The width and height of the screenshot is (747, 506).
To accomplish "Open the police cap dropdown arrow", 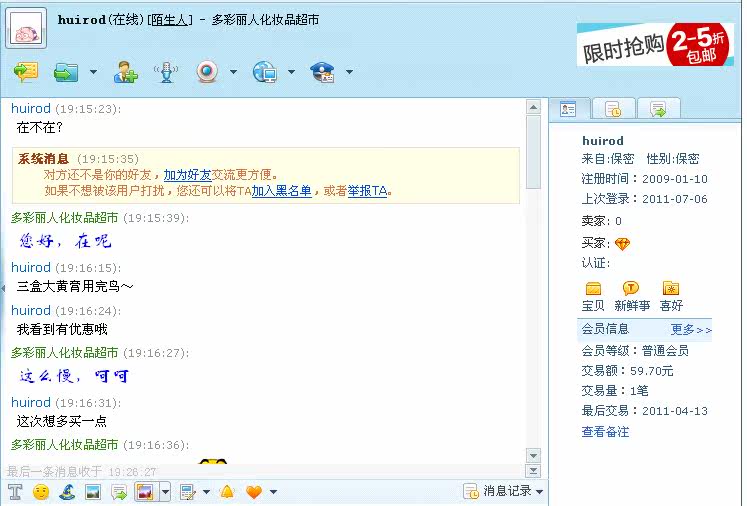I will (x=350, y=72).
